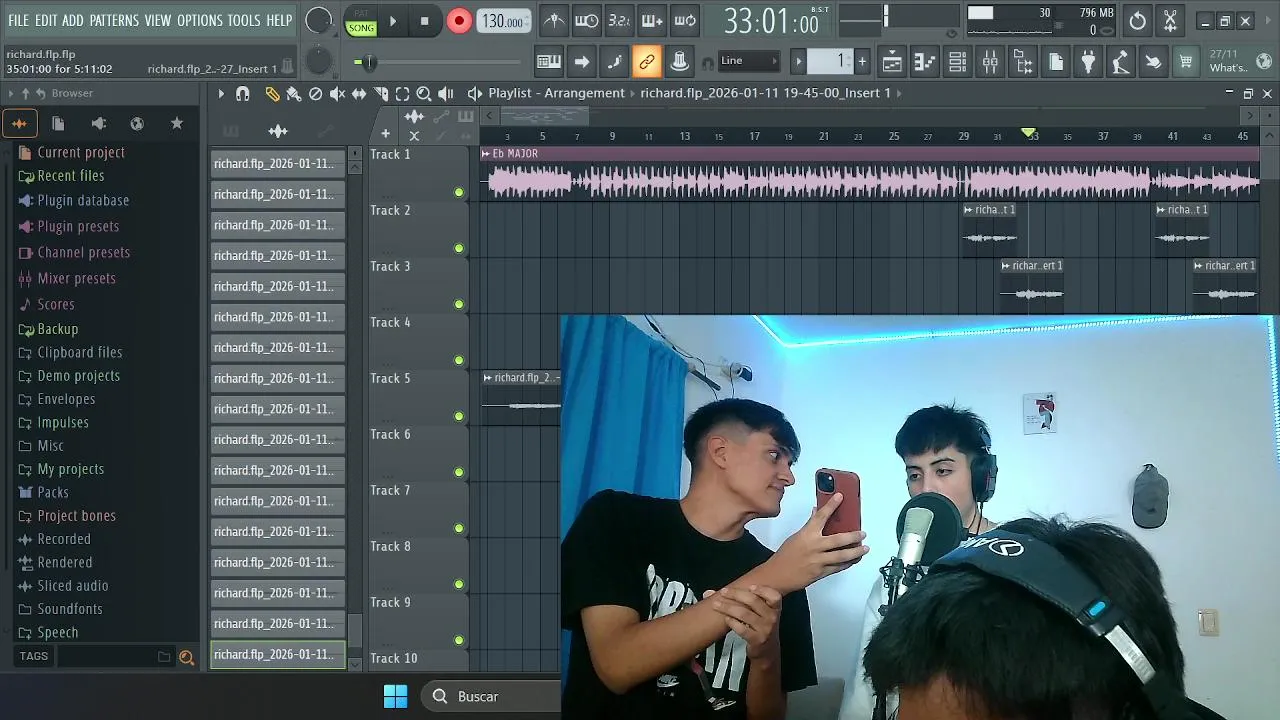Toggle auto scrolling arrow icon
Image resolution: width=1280 pixels, height=720 pixels.
tap(582, 62)
